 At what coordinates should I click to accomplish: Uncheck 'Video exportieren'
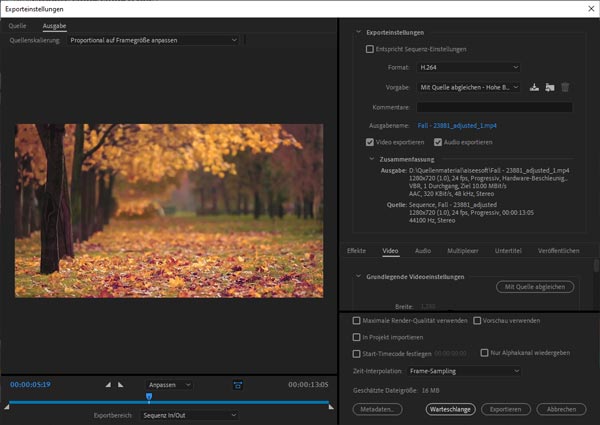tap(370, 142)
